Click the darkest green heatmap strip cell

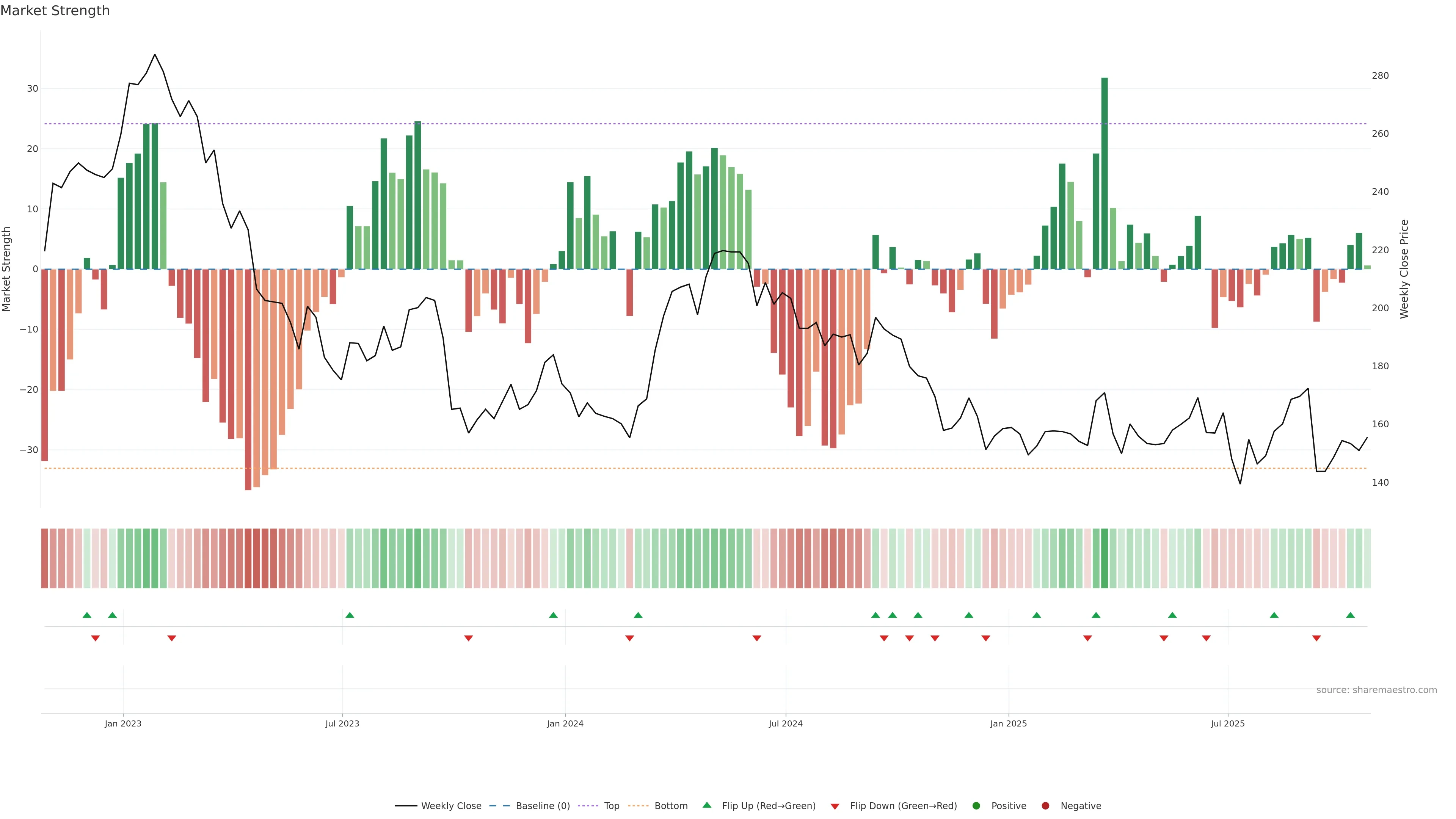(x=1105, y=559)
